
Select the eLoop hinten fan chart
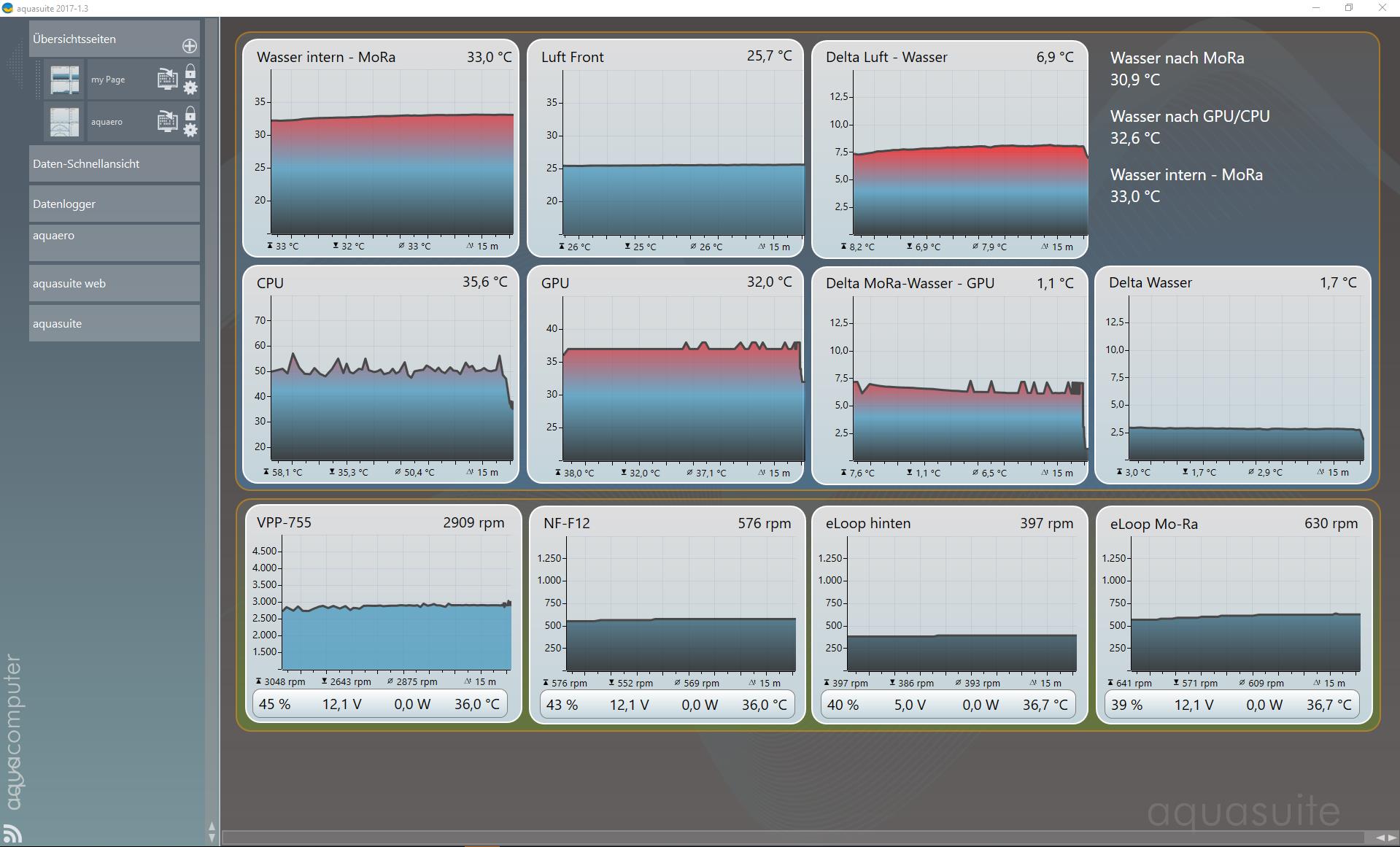950,614
